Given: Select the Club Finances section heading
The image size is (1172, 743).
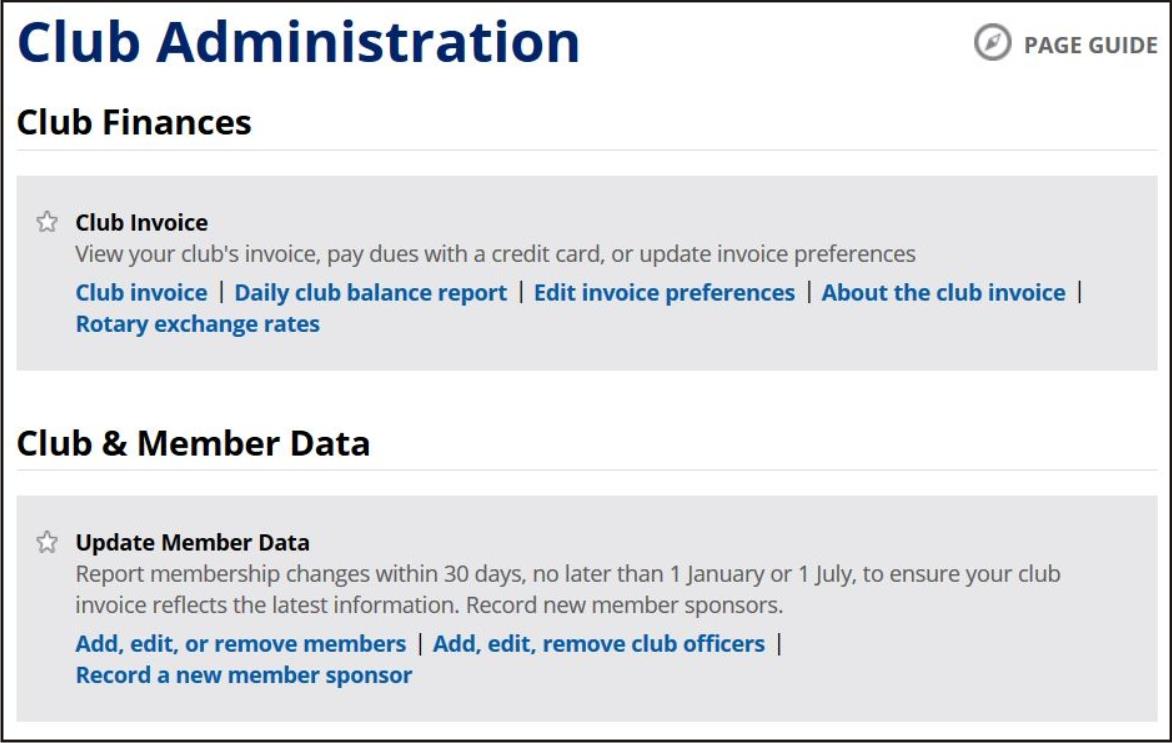Looking at the screenshot, I should tap(134, 122).
